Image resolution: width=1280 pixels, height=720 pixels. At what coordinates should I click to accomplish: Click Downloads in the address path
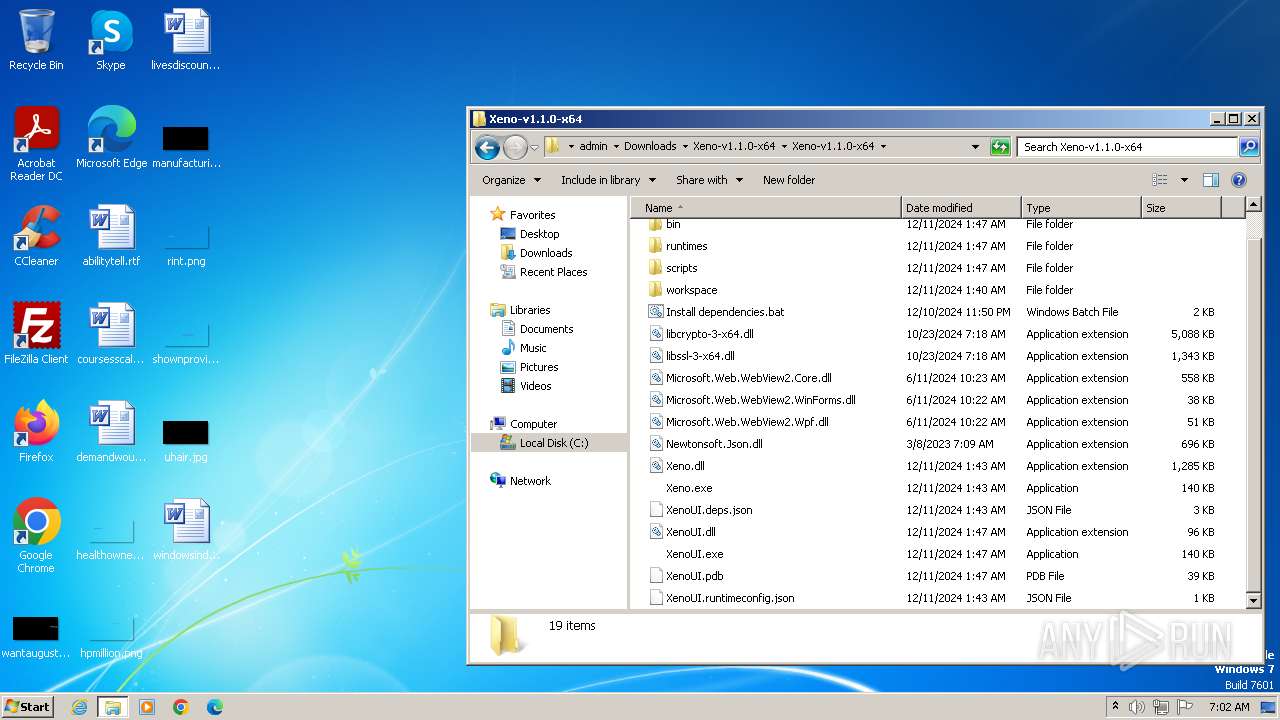pyautogui.click(x=650, y=146)
